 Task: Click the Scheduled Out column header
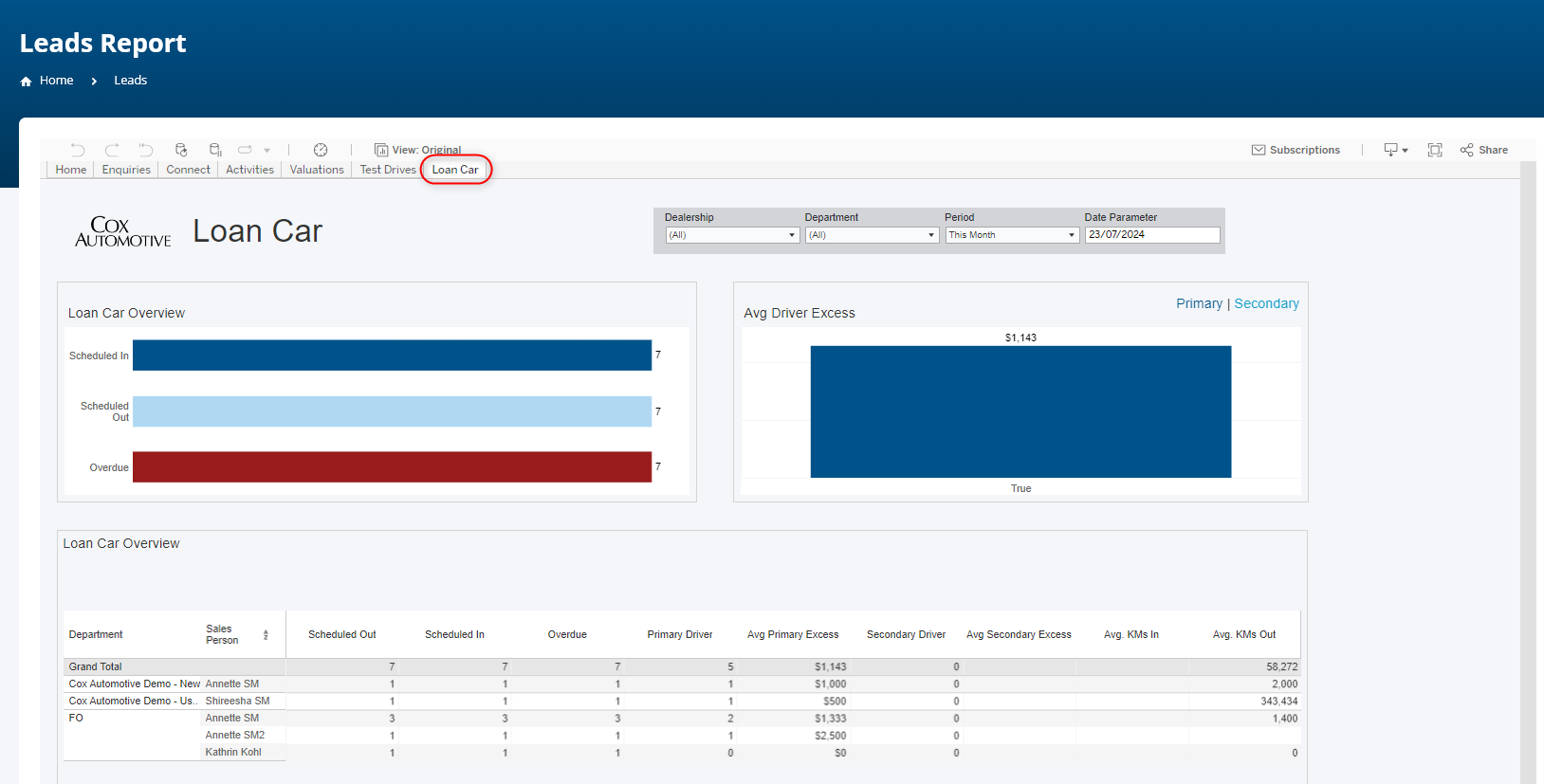point(341,635)
